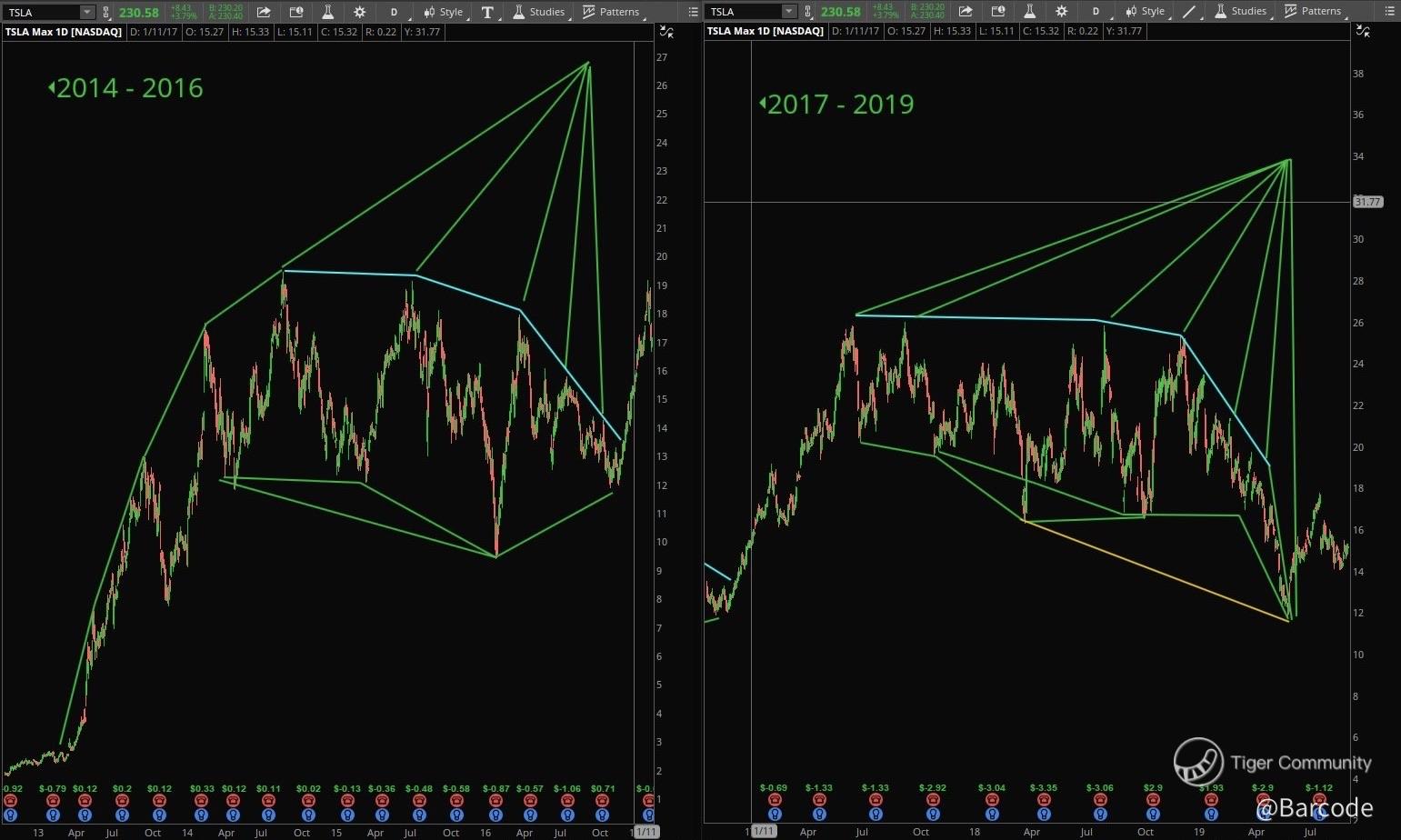Click the earnings lightbulb icon under $-3.04
This screenshot has height=840, width=1401.
coord(992,815)
